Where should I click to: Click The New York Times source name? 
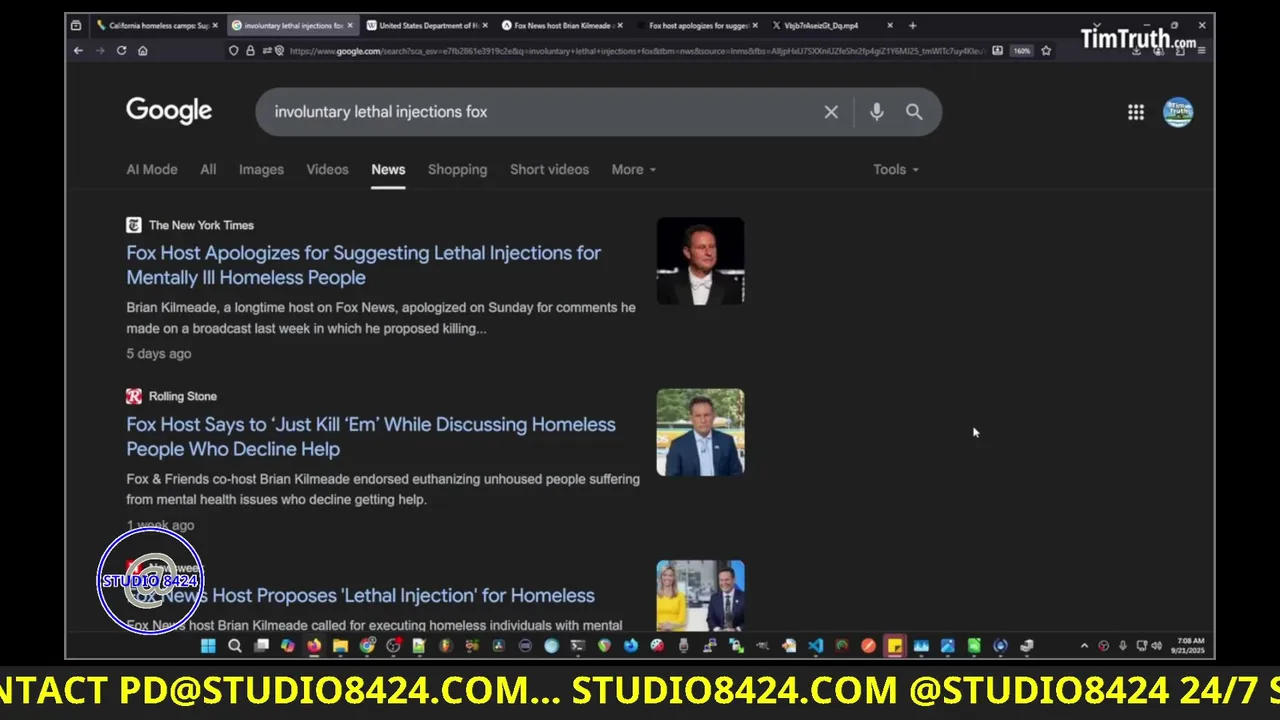point(201,225)
